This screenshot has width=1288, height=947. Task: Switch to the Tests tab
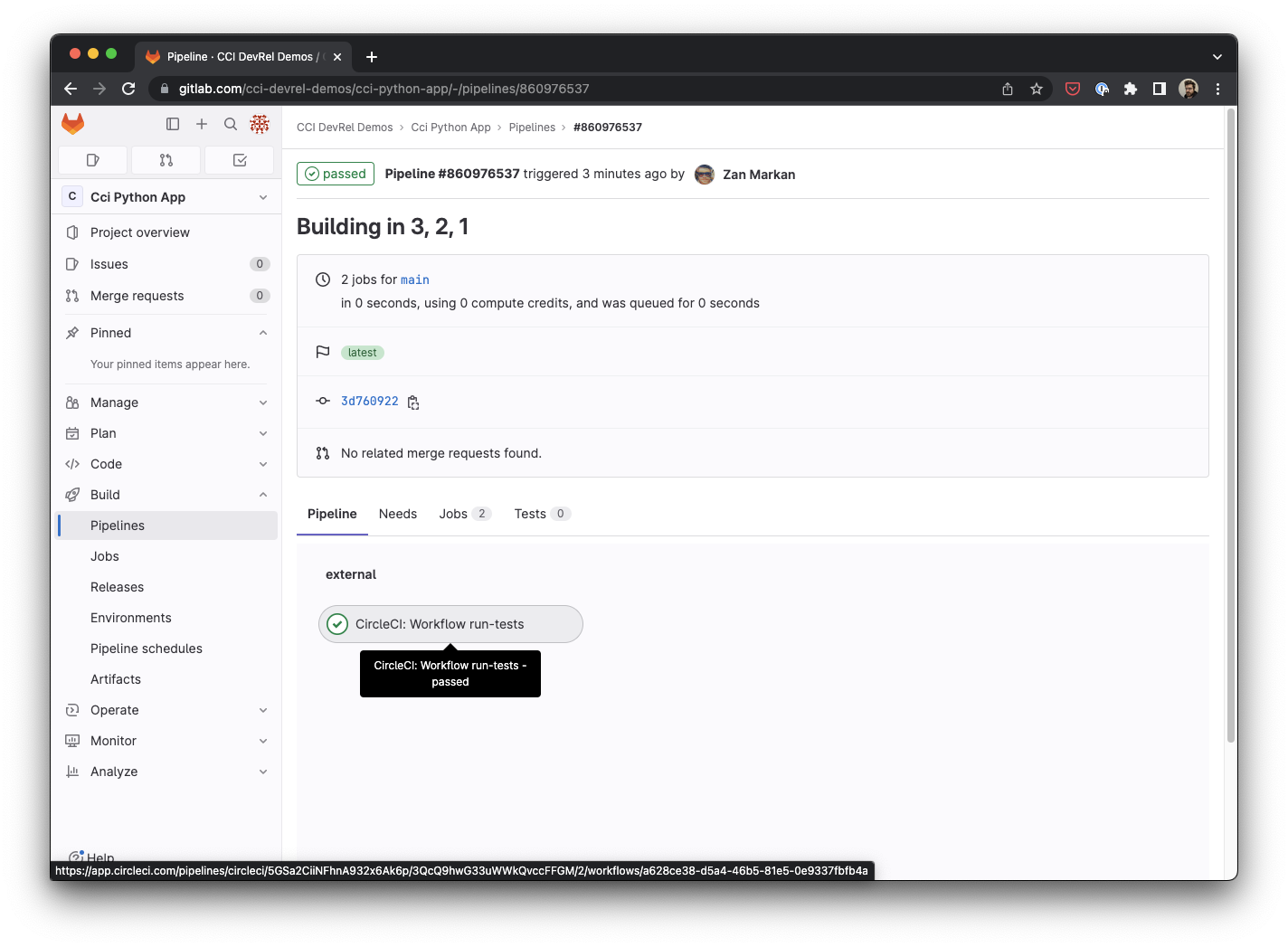coord(542,514)
